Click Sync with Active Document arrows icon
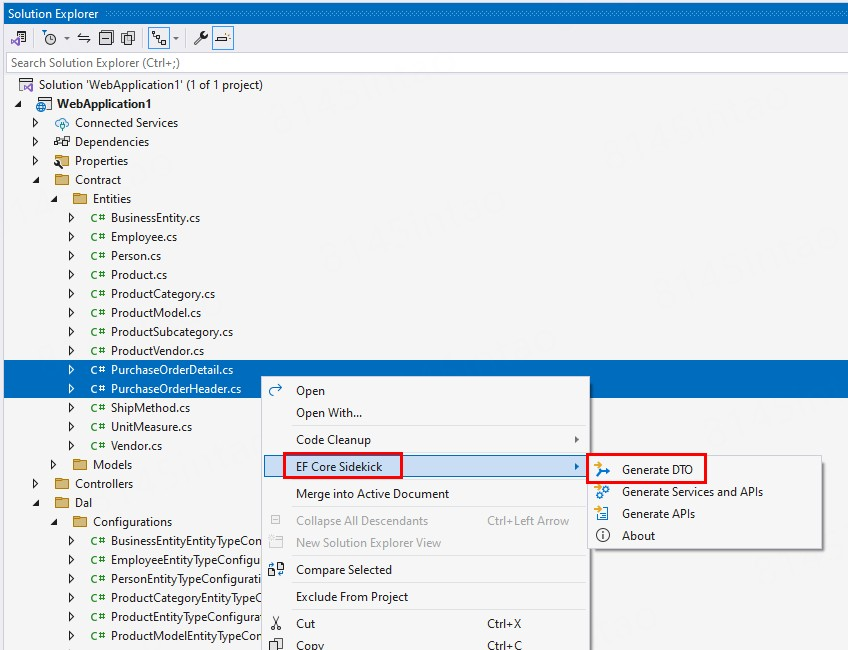Image resolution: width=848 pixels, height=650 pixels. [84, 38]
